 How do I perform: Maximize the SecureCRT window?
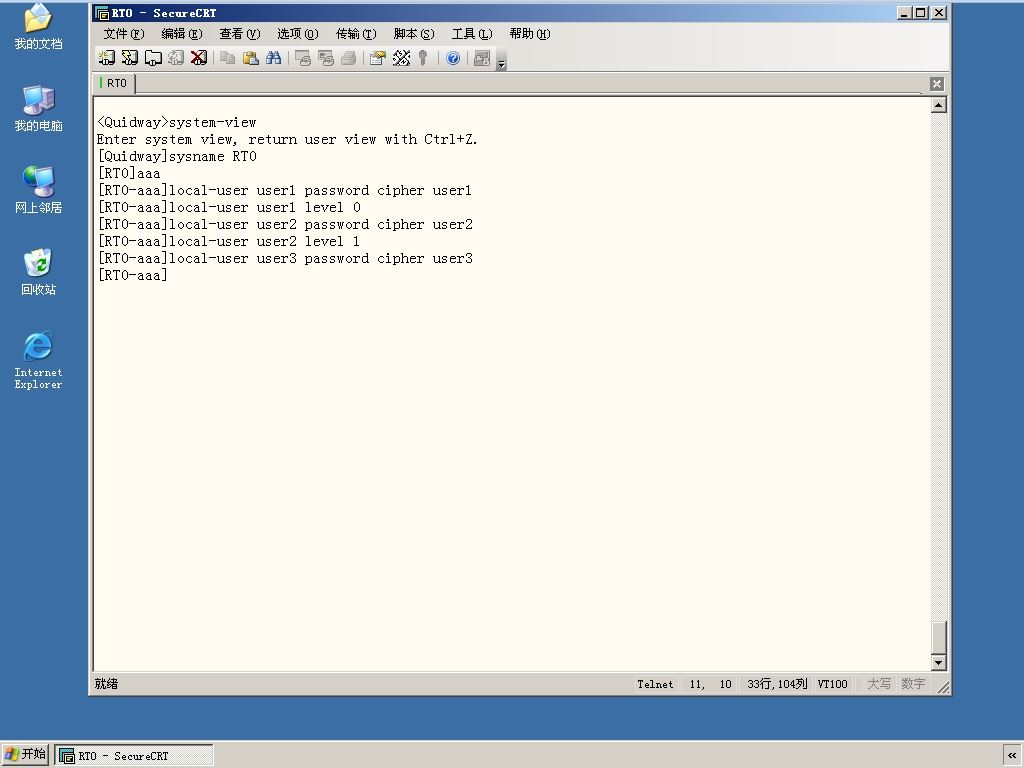tap(921, 12)
